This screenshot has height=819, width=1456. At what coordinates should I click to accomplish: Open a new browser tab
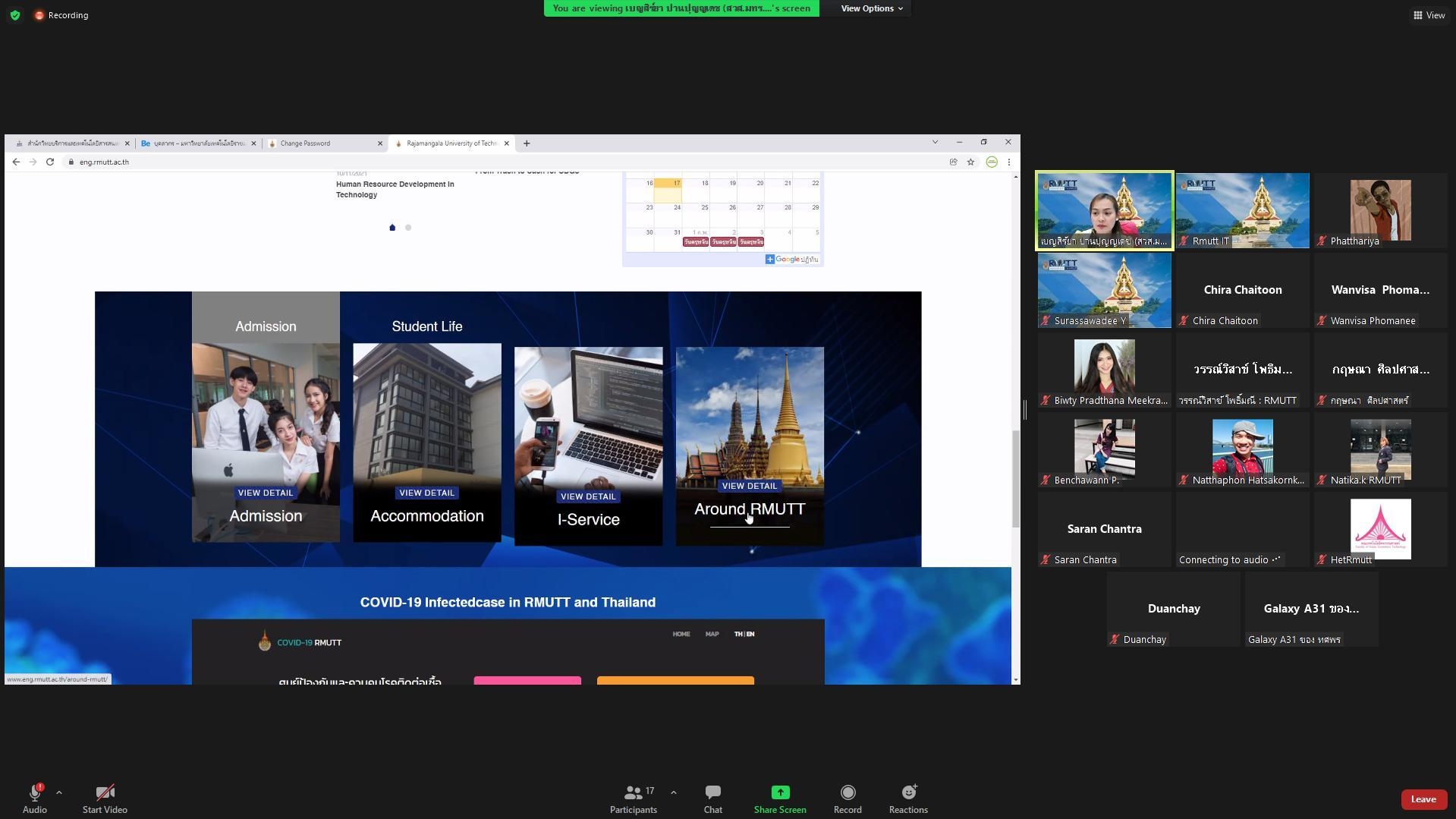(x=527, y=143)
